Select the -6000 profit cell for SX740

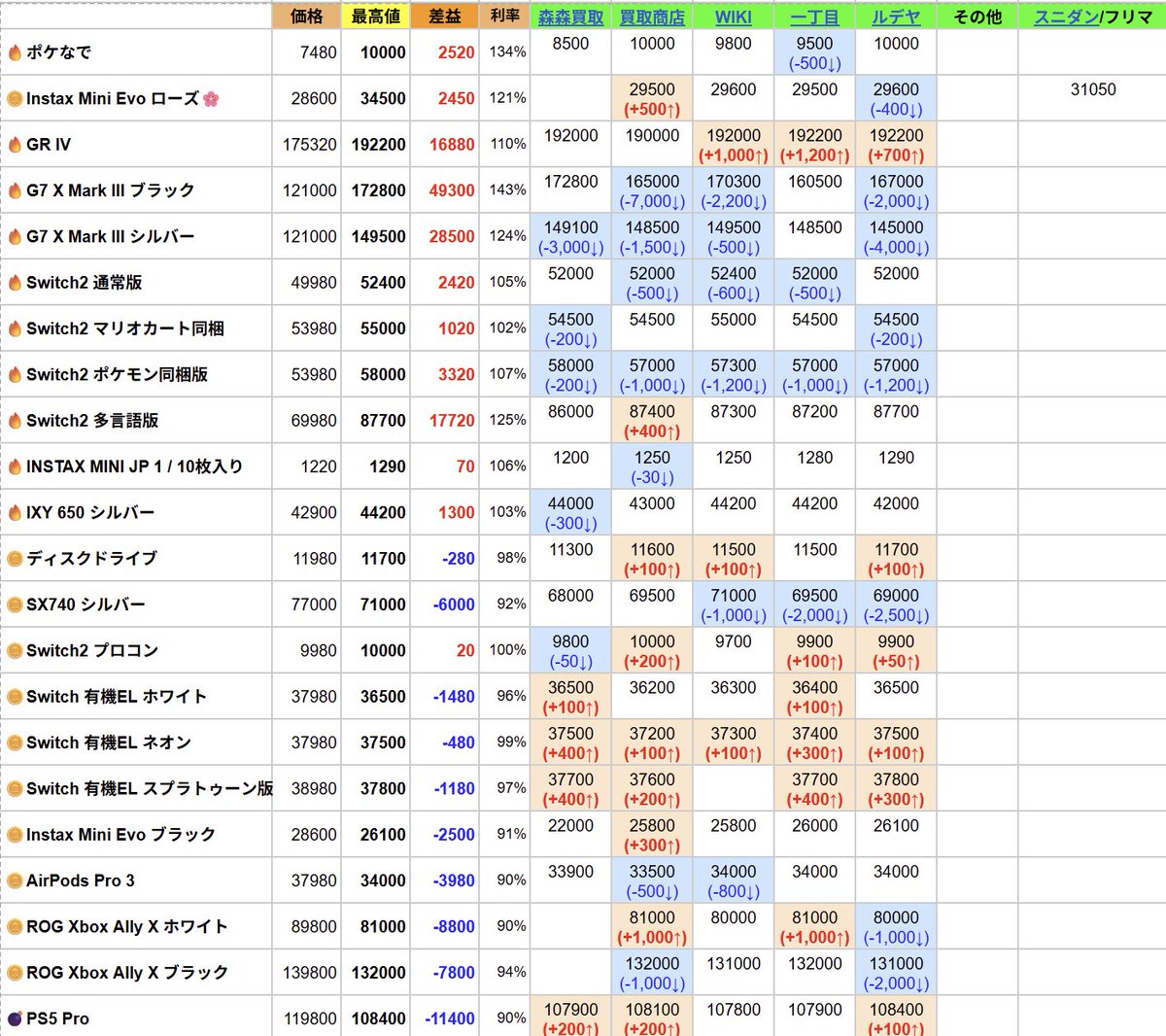(x=444, y=604)
